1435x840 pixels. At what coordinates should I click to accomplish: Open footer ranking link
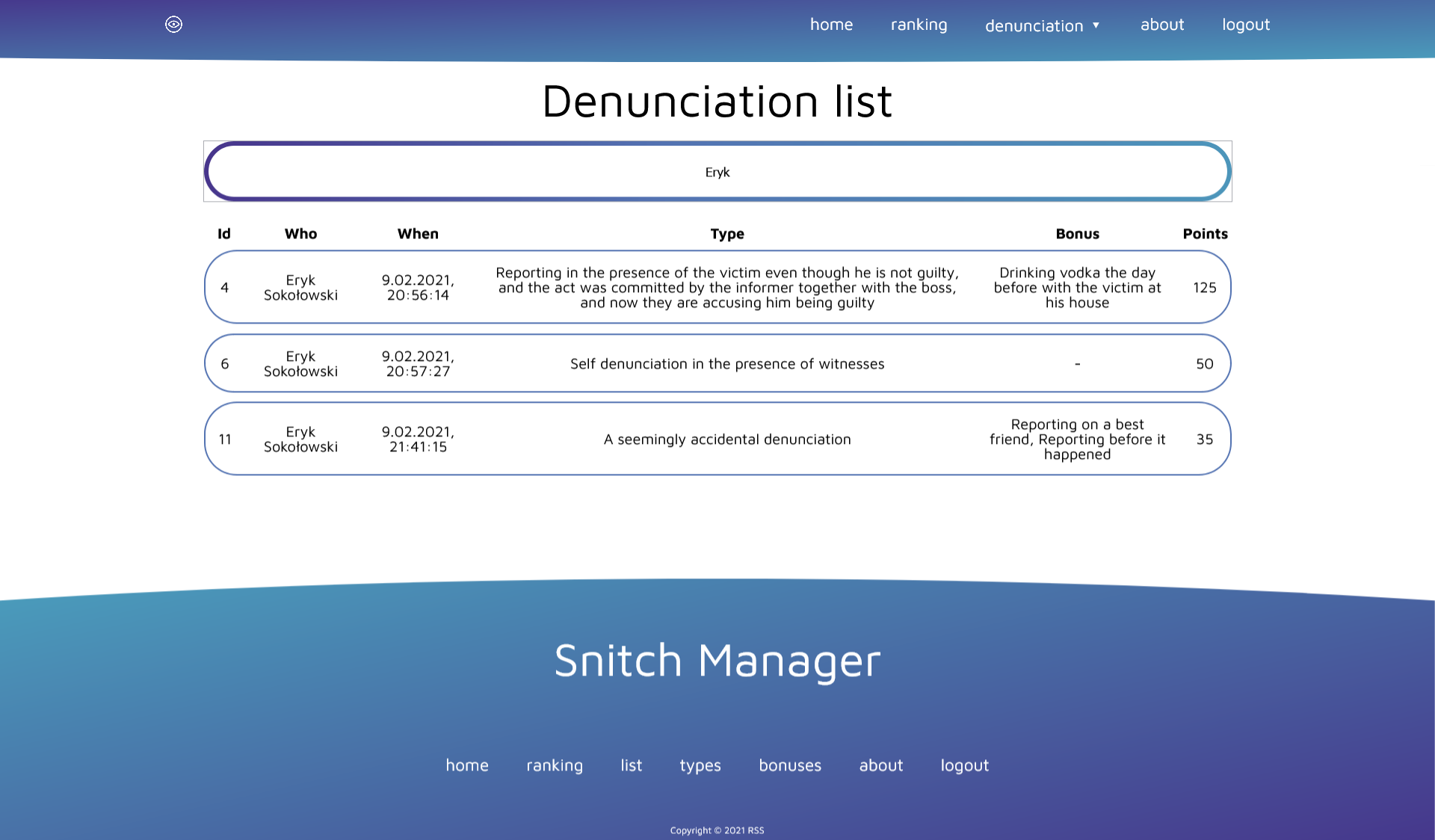point(555,765)
